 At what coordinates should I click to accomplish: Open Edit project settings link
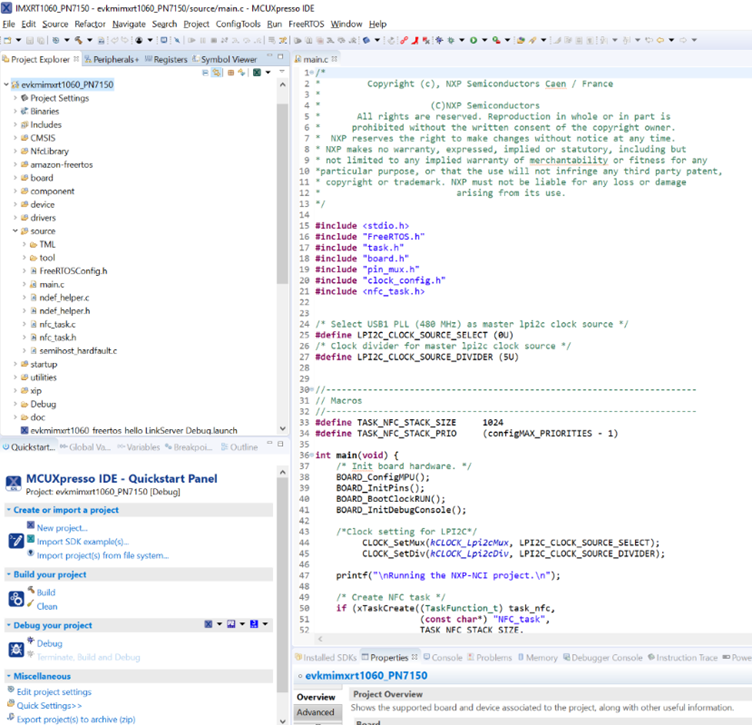53,692
